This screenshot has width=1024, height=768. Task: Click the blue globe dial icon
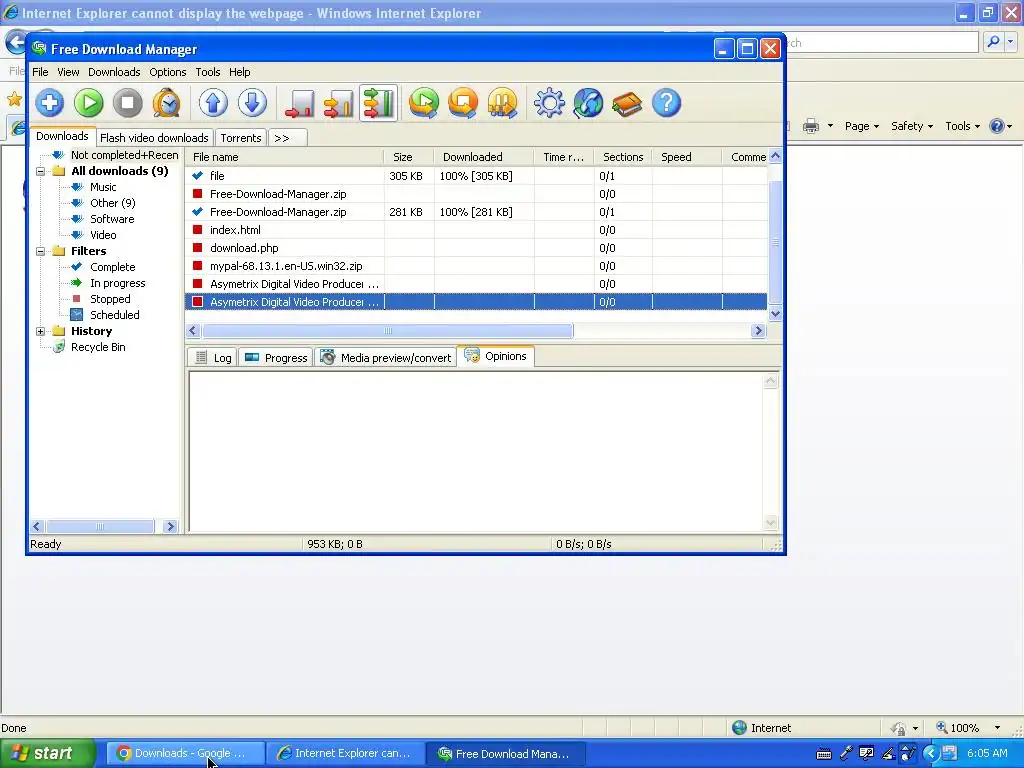(588, 103)
